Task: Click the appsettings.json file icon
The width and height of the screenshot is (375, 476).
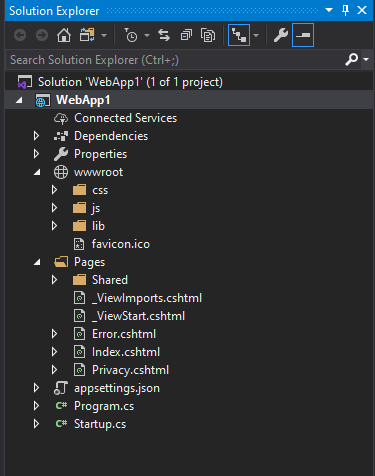Action: (61, 388)
